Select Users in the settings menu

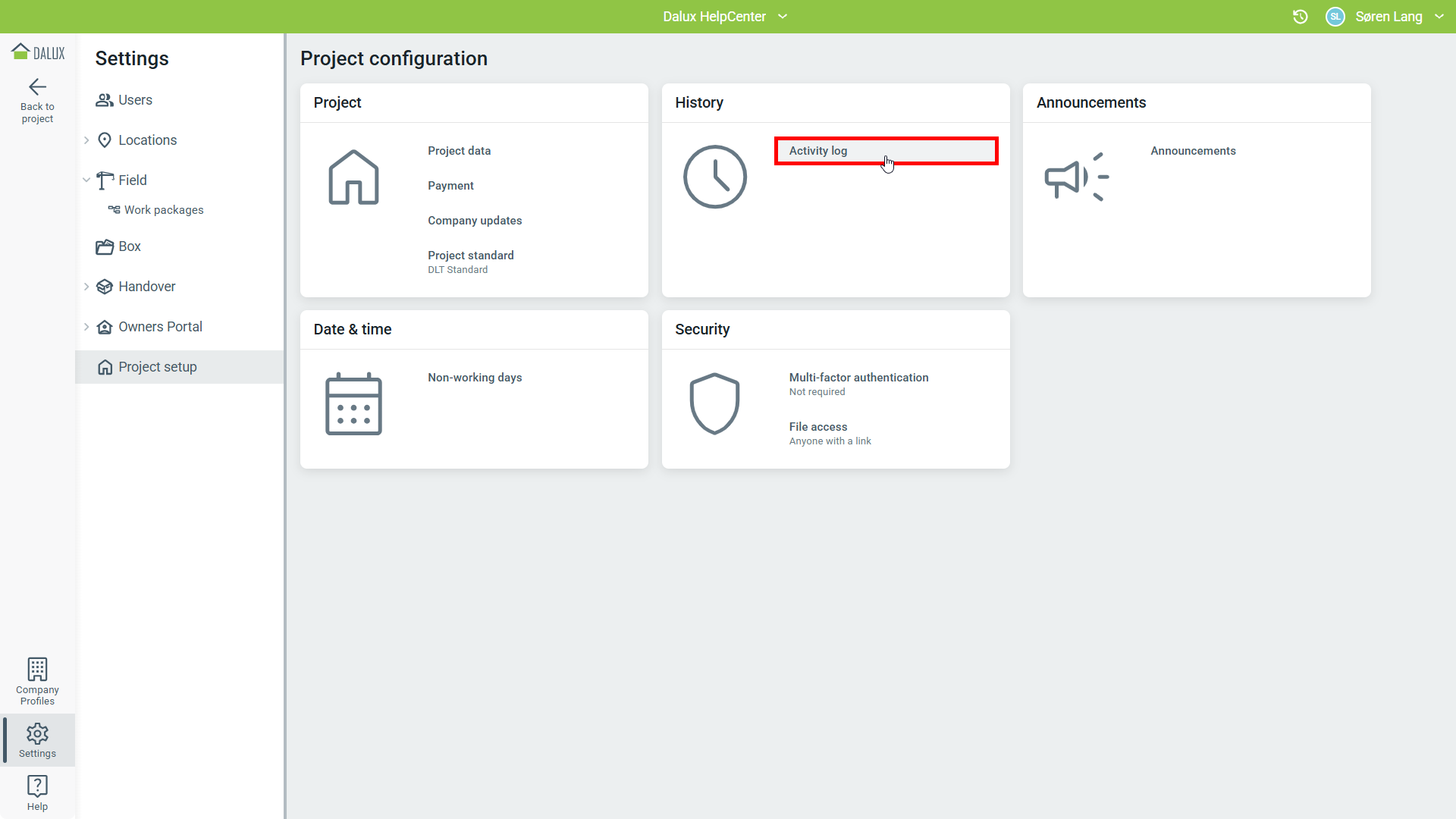tap(135, 100)
